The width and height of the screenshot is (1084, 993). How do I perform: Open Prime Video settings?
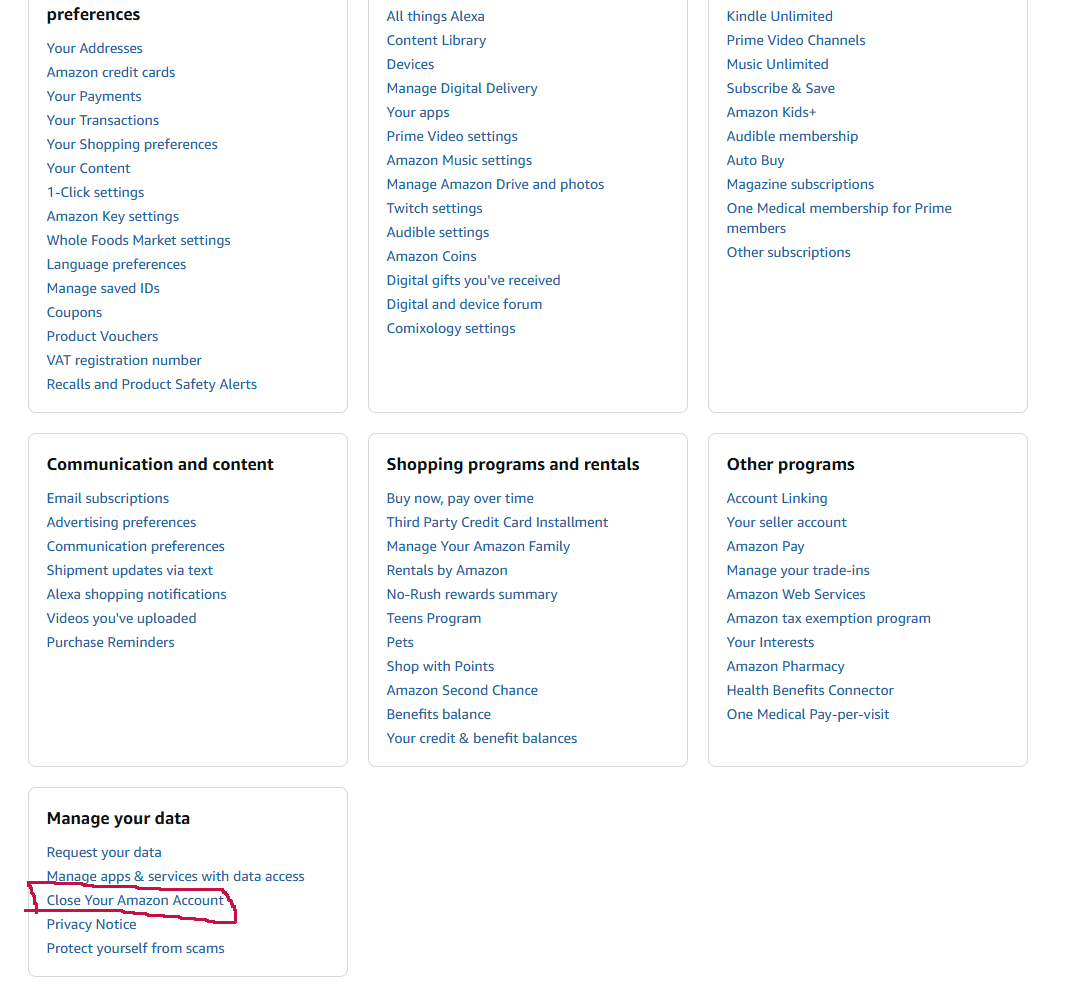pyautogui.click(x=452, y=136)
